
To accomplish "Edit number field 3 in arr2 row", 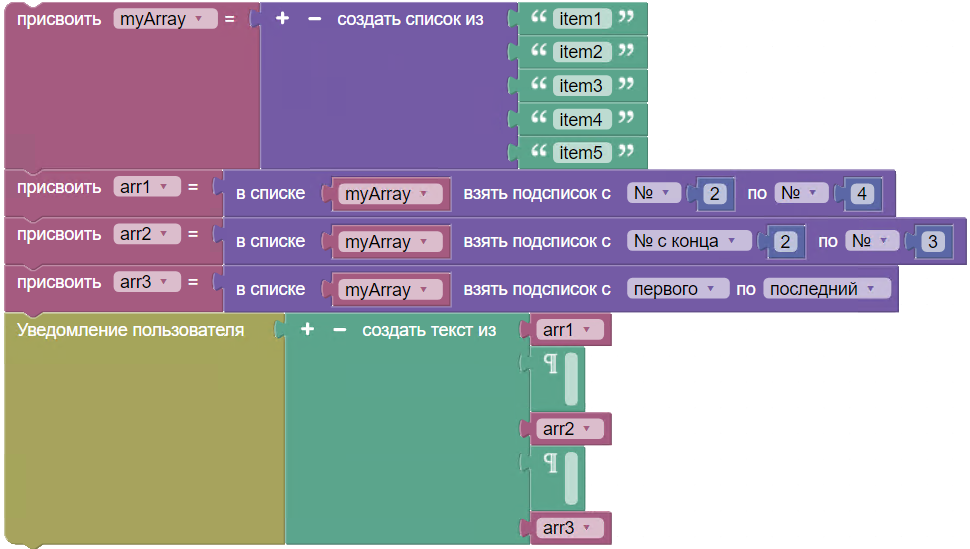I will [x=933, y=241].
